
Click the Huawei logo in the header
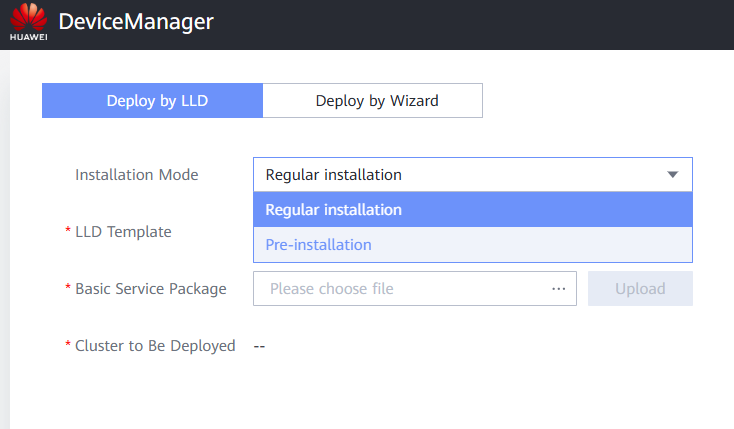tap(28, 24)
